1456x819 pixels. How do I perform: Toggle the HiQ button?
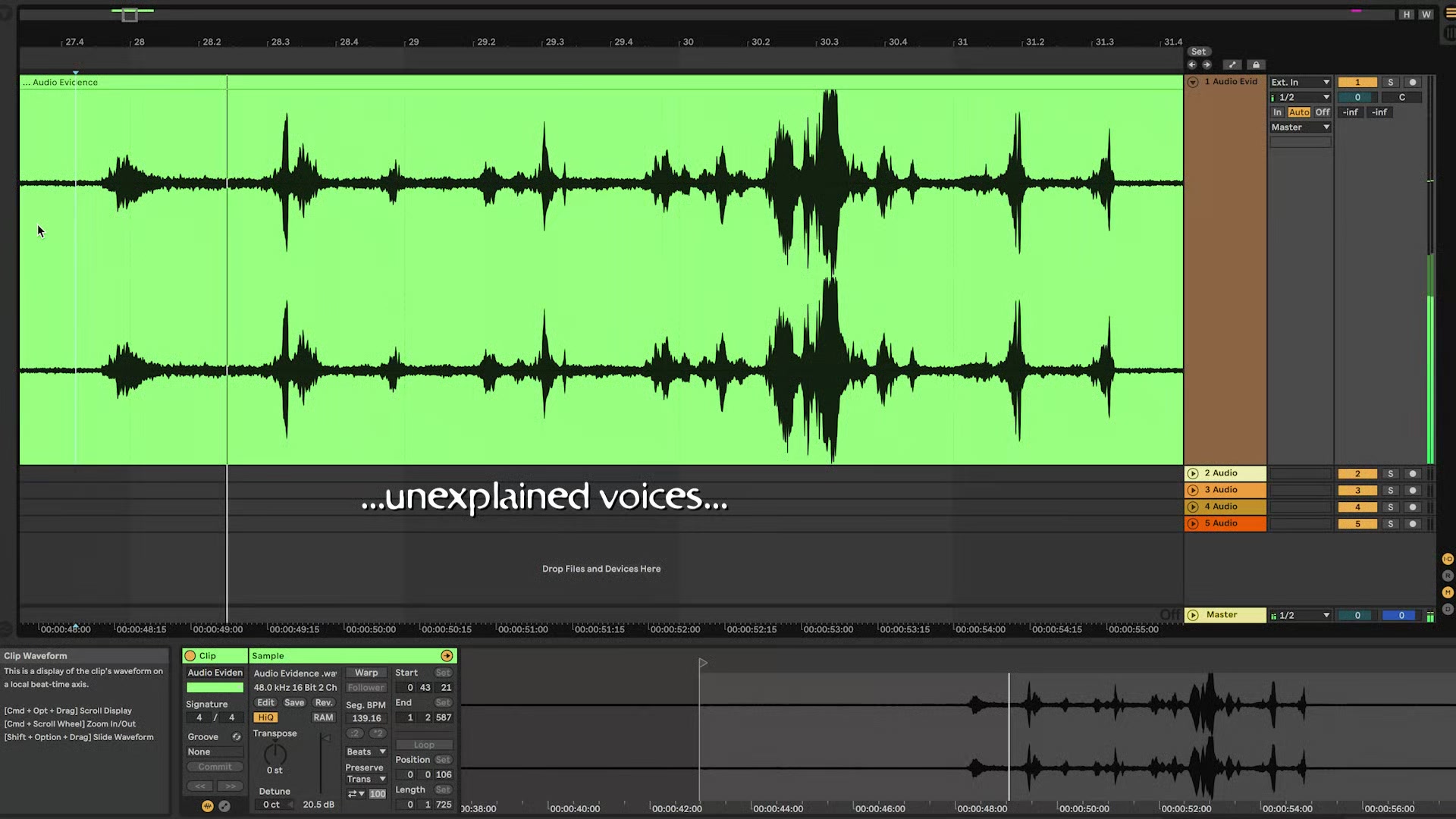click(265, 717)
